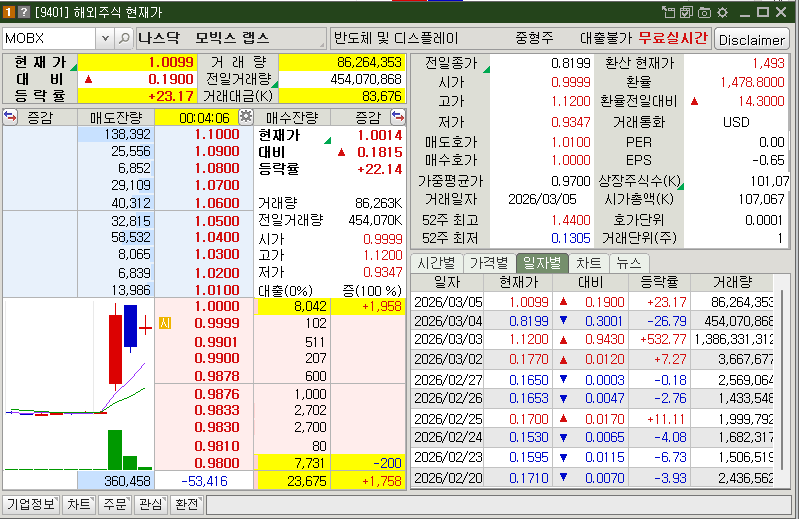
Task: Click the 반도체 및 디스플레이 sector label
Action: click(x=396, y=38)
